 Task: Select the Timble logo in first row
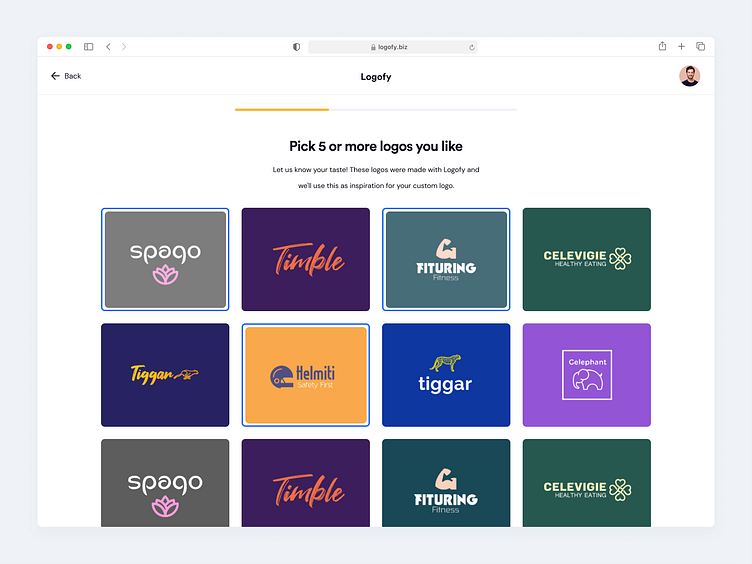pos(306,259)
